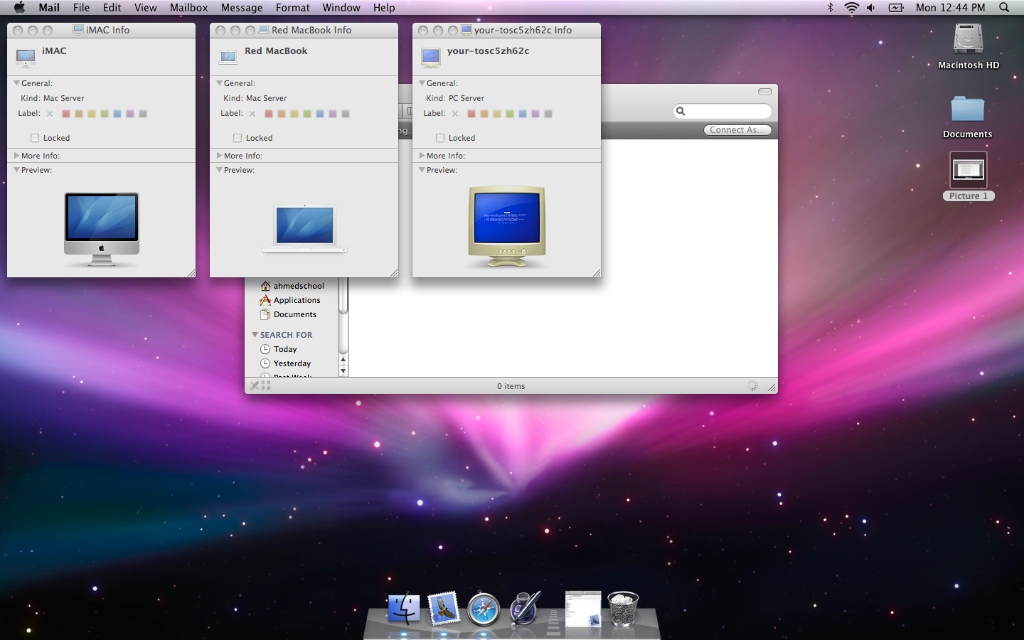Click the Finder toolbar toggle pill button
Viewport: 1024px width, 640px height.
point(765,91)
